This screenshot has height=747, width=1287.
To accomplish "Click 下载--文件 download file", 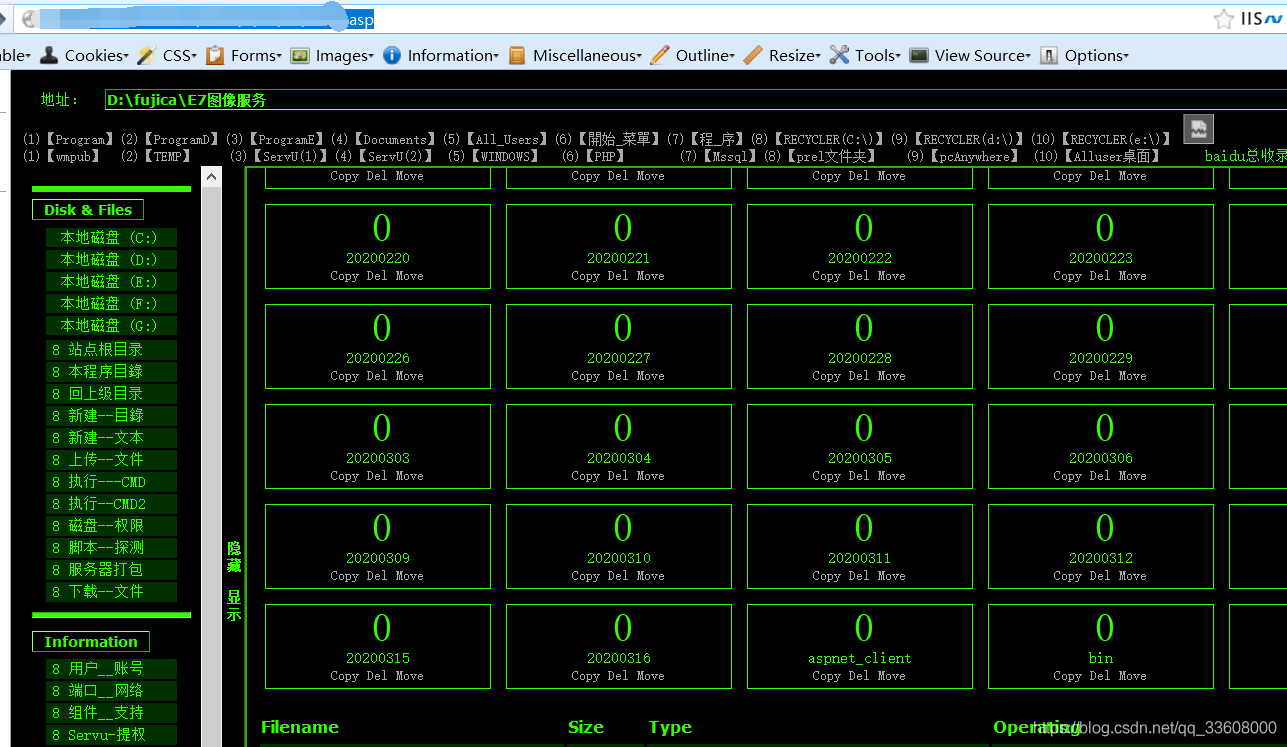I will tap(111, 592).
